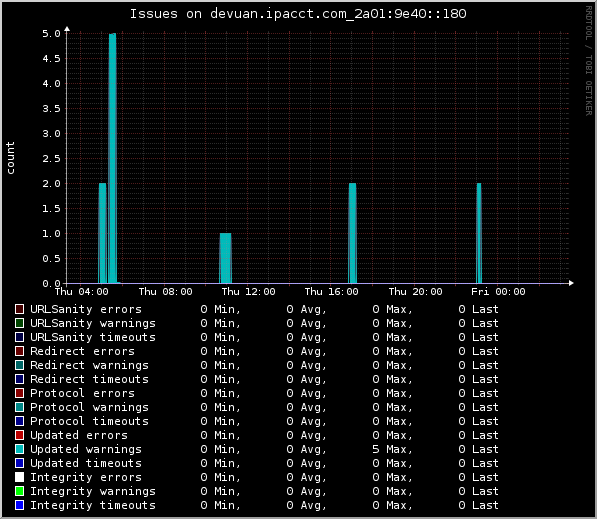Click the Integrity errors white swatch
Screen dimensions: 597x519
click(19, 477)
